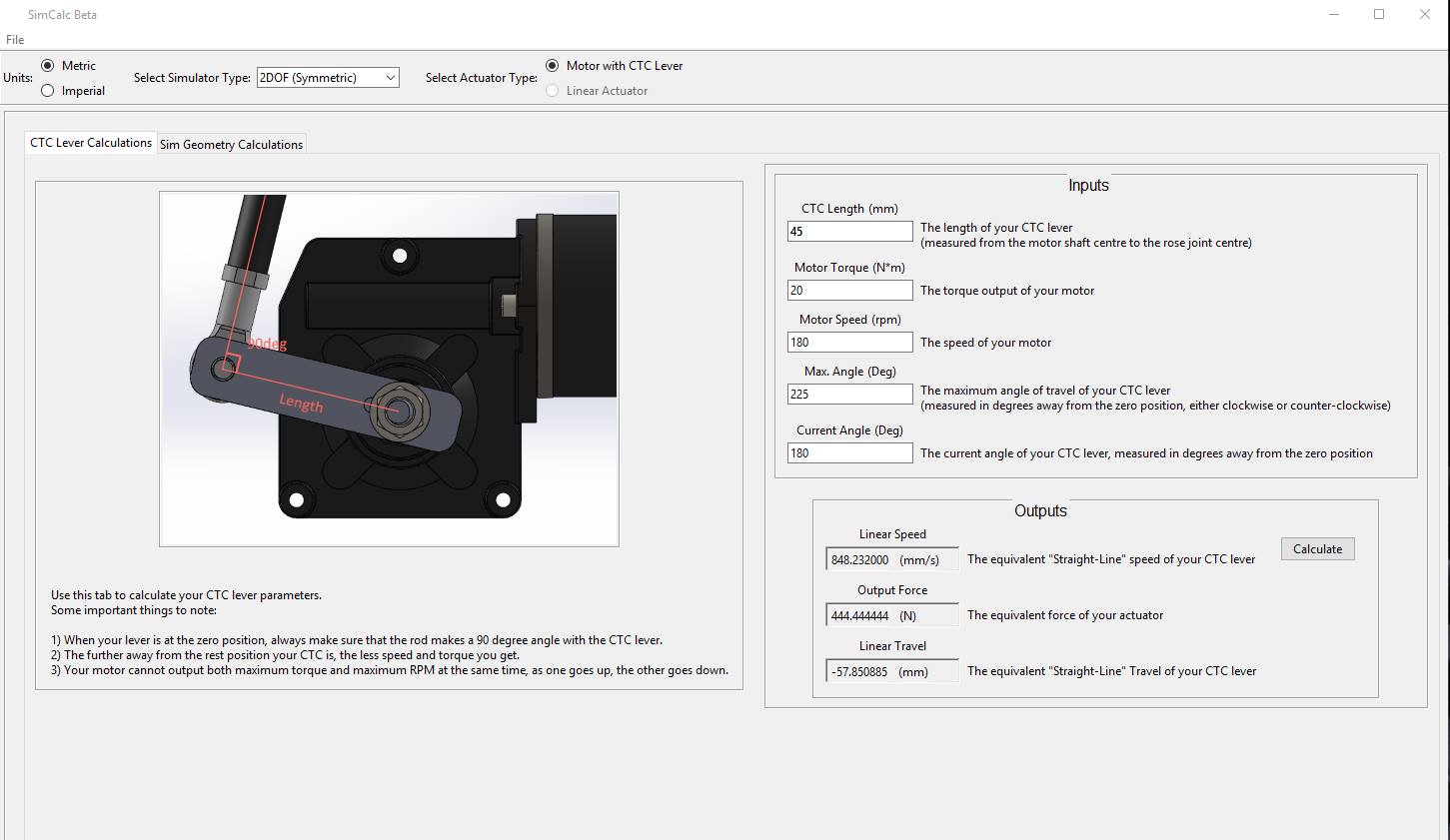Switch to Sim Geometry Calculations tab
Viewport: 1450px width, 840px height.
click(x=231, y=144)
